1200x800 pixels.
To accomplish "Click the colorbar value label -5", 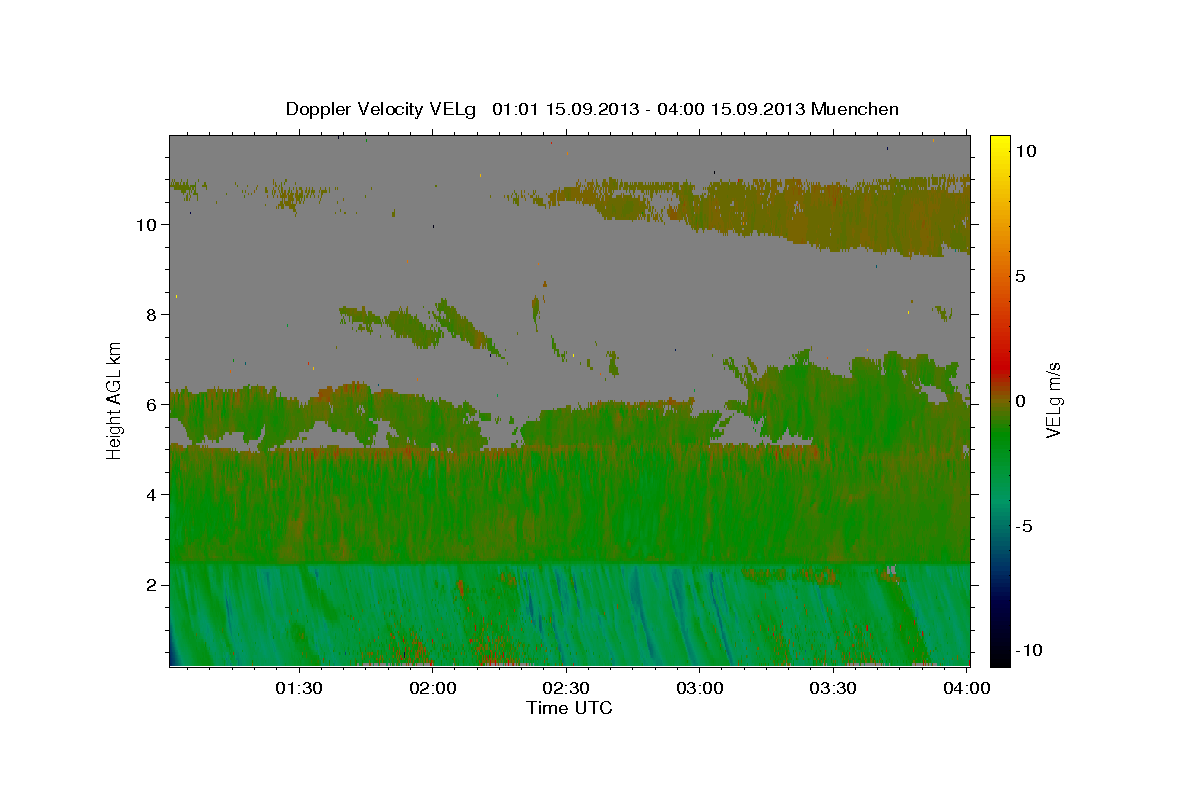I will (1022, 526).
